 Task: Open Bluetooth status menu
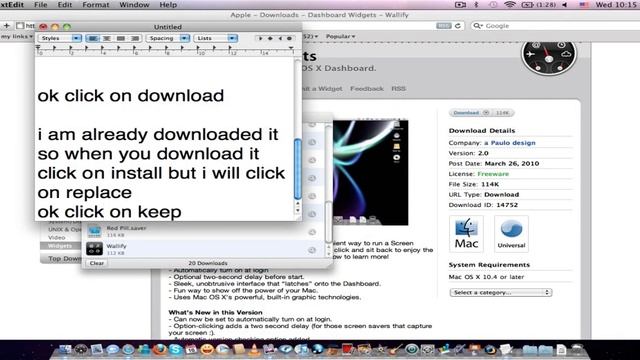click(476, 5)
